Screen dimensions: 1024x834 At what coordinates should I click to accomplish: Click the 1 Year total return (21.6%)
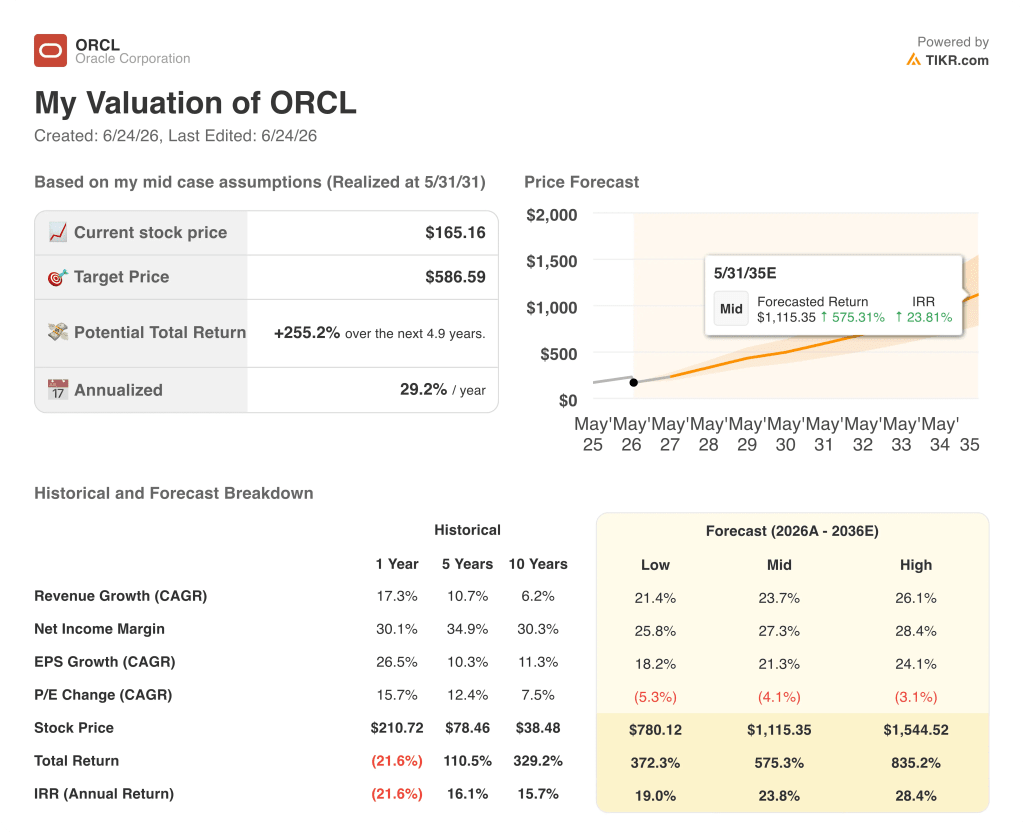(397, 761)
